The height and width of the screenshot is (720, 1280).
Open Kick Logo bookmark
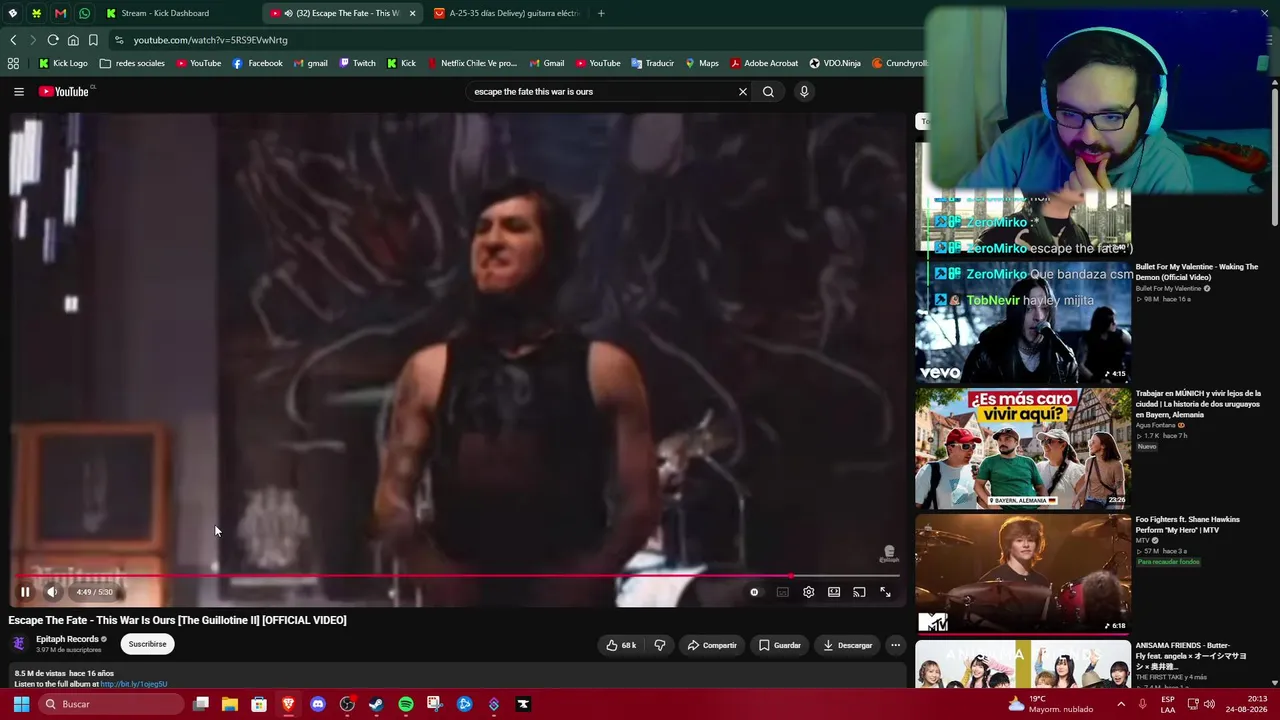coord(63,63)
